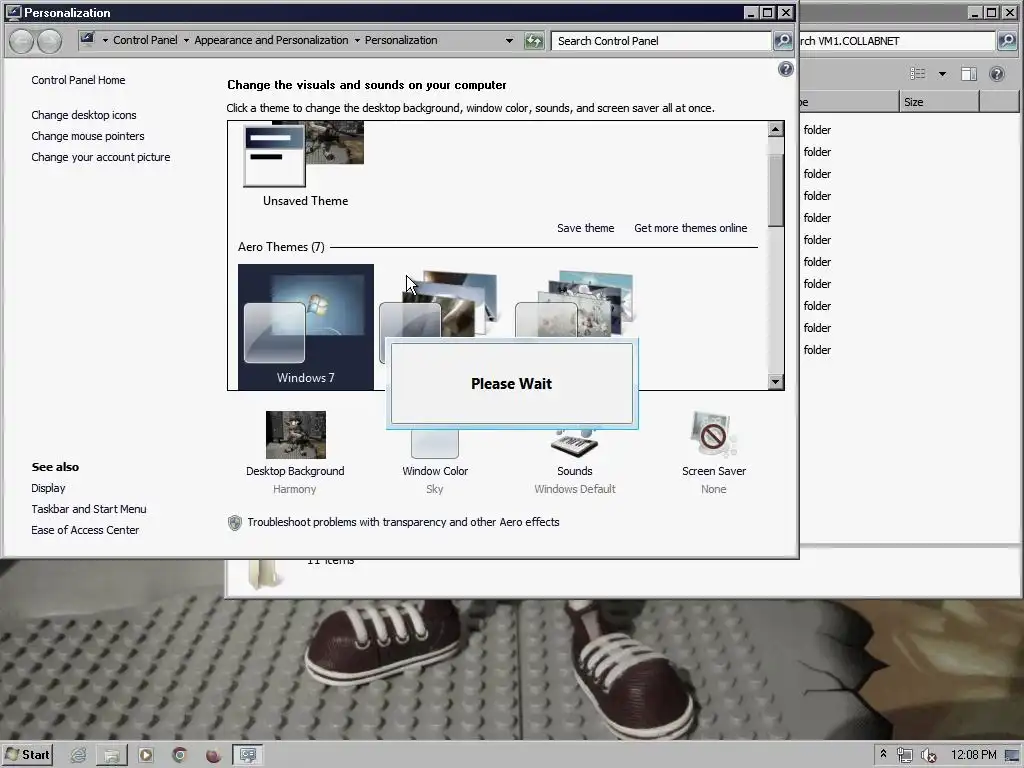
Task: Click the Show desktop tray button
Action: click(x=1012, y=756)
